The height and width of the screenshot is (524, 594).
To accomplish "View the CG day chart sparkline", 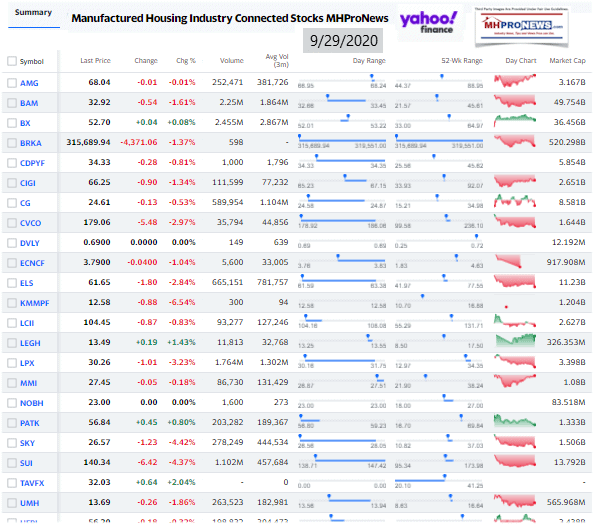I will [515, 201].
